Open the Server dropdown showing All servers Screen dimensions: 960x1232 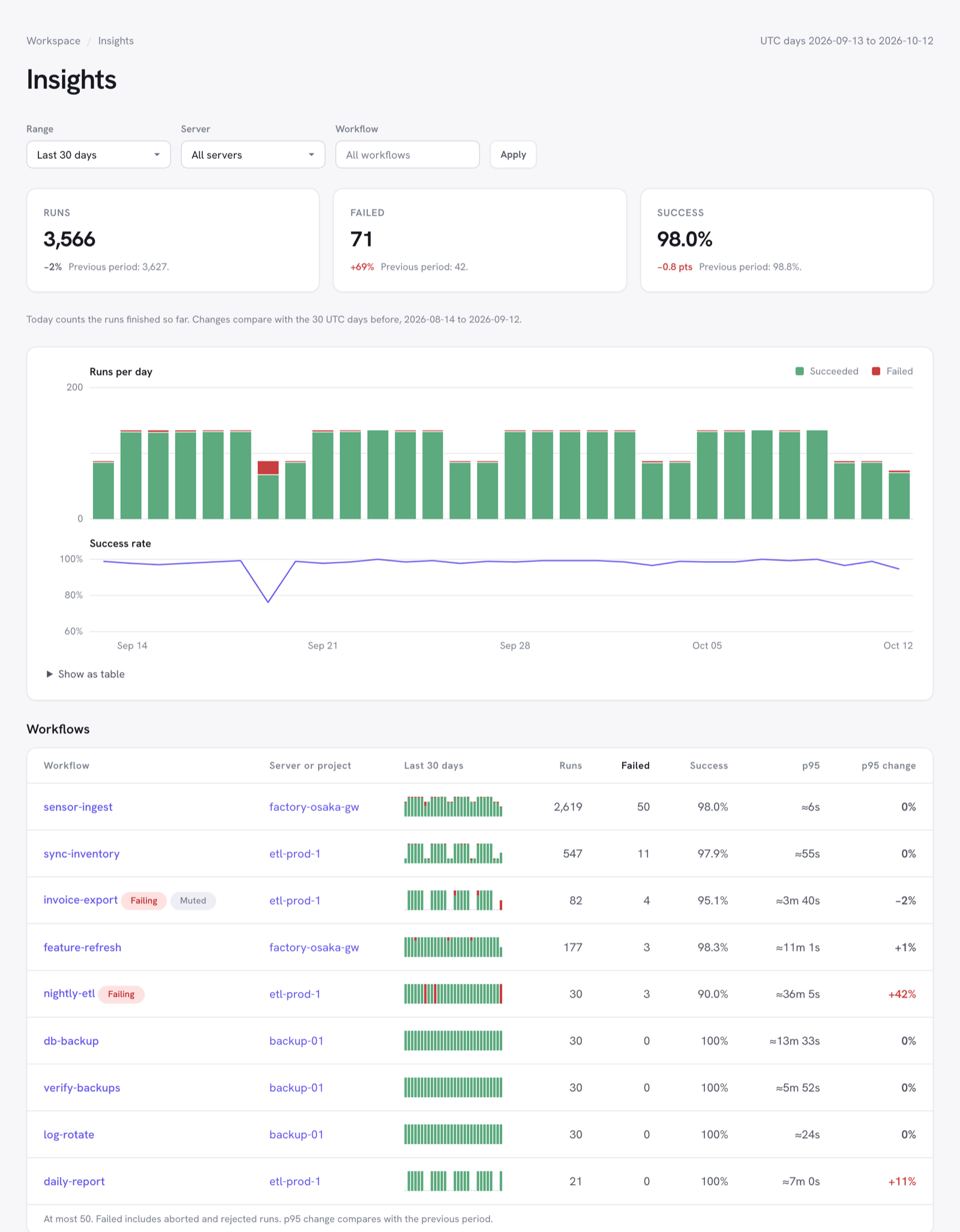click(x=253, y=155)
